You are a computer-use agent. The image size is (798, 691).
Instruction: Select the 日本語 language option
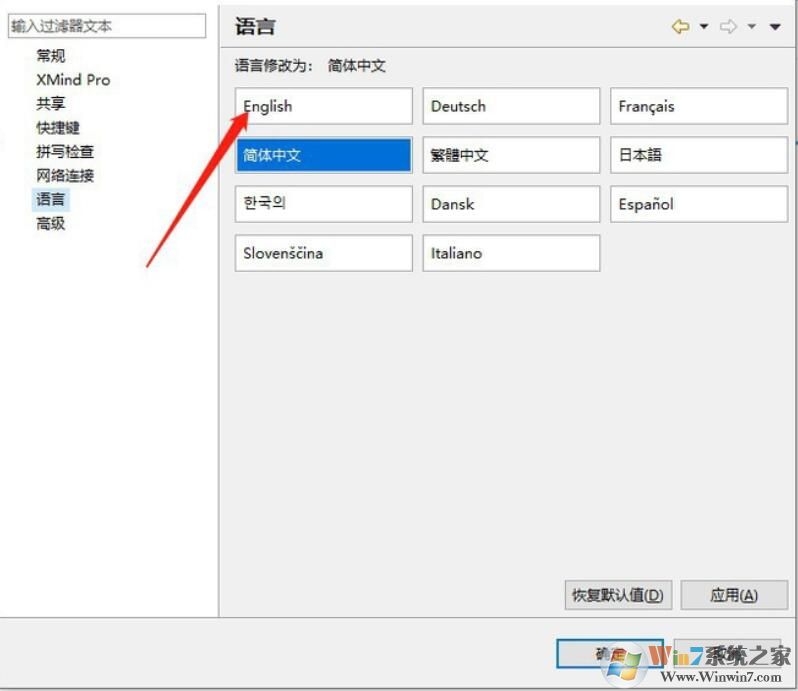[699, 155]
